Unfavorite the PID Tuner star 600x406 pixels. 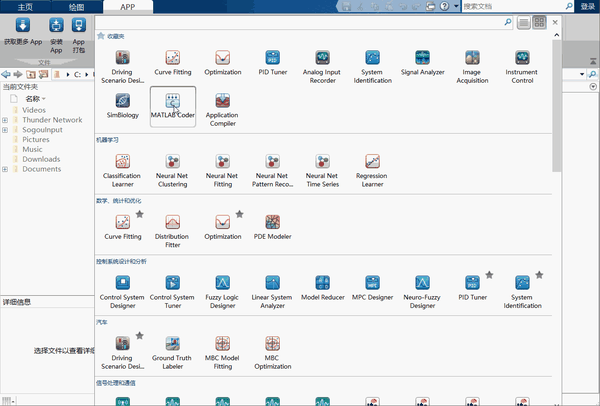pyautogui.click(x=489, y=275)
